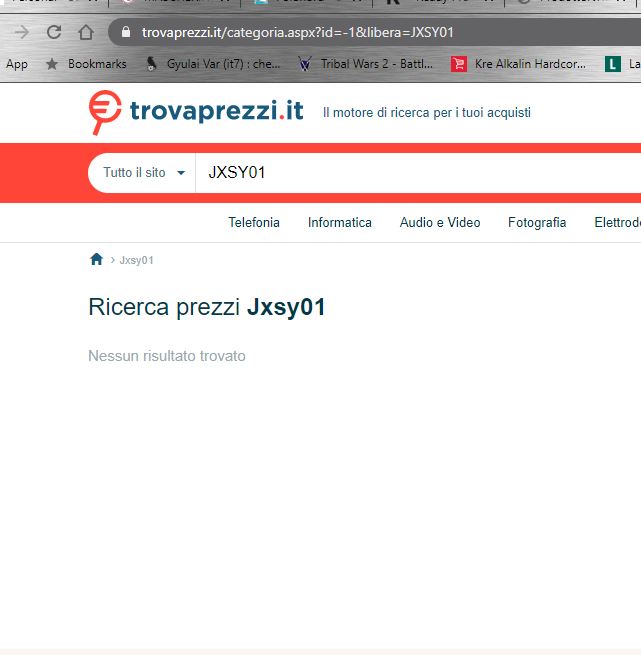Open the Gyulai Var (it7) bookmark
Image resolution: width=641 pixels, height=655 pixels.
tap(223, 64)
